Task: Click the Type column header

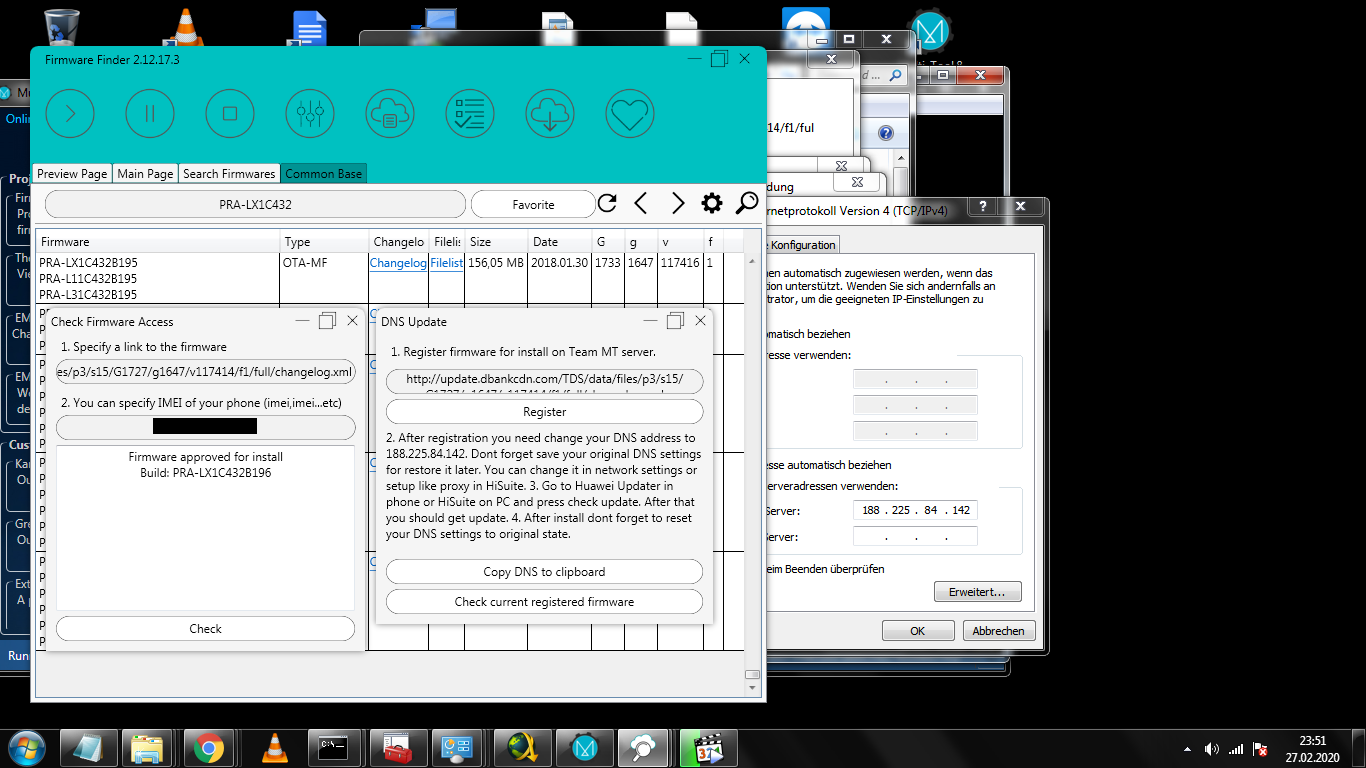Action: pos(325,242)
